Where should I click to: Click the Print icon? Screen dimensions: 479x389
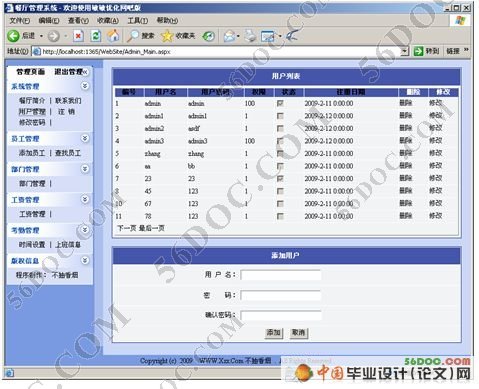coord(250,36)
